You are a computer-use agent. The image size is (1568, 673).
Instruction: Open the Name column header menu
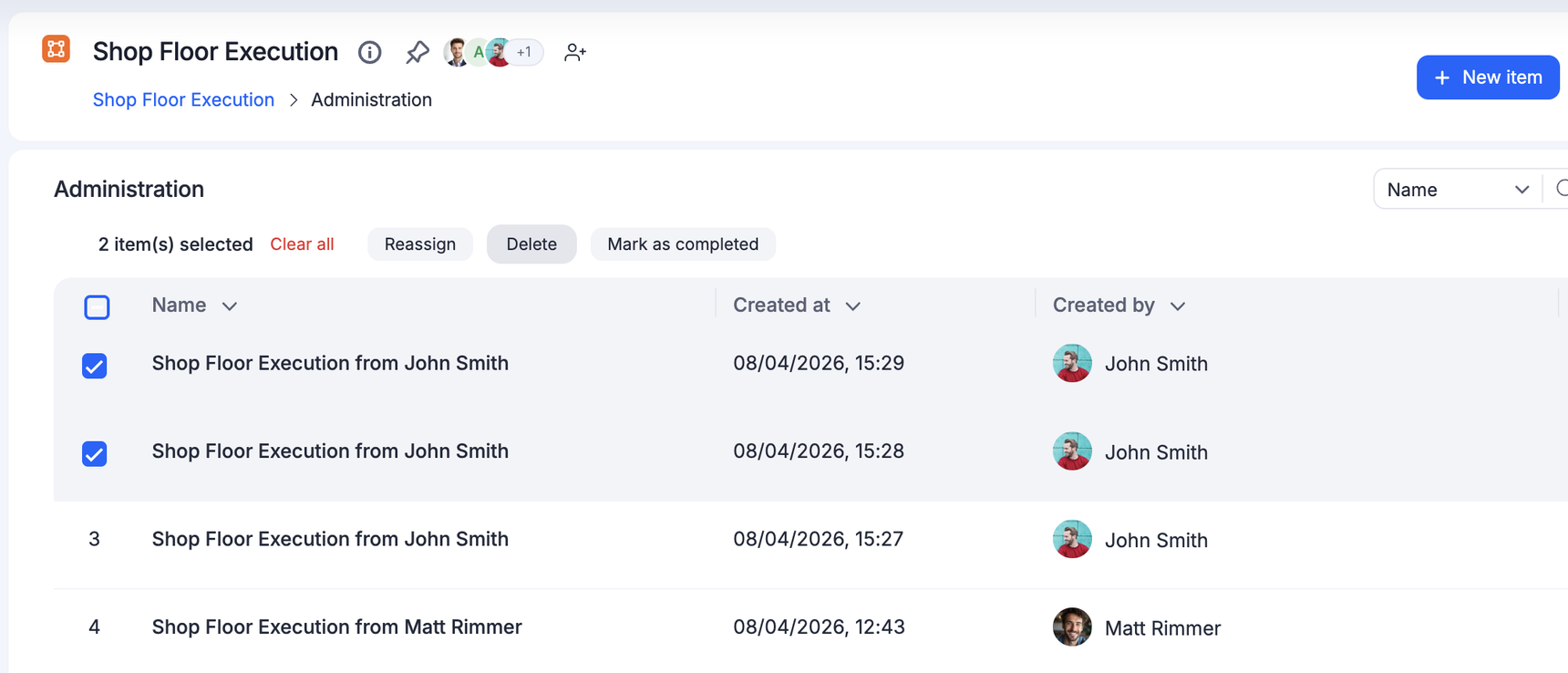tap(229, 306)
